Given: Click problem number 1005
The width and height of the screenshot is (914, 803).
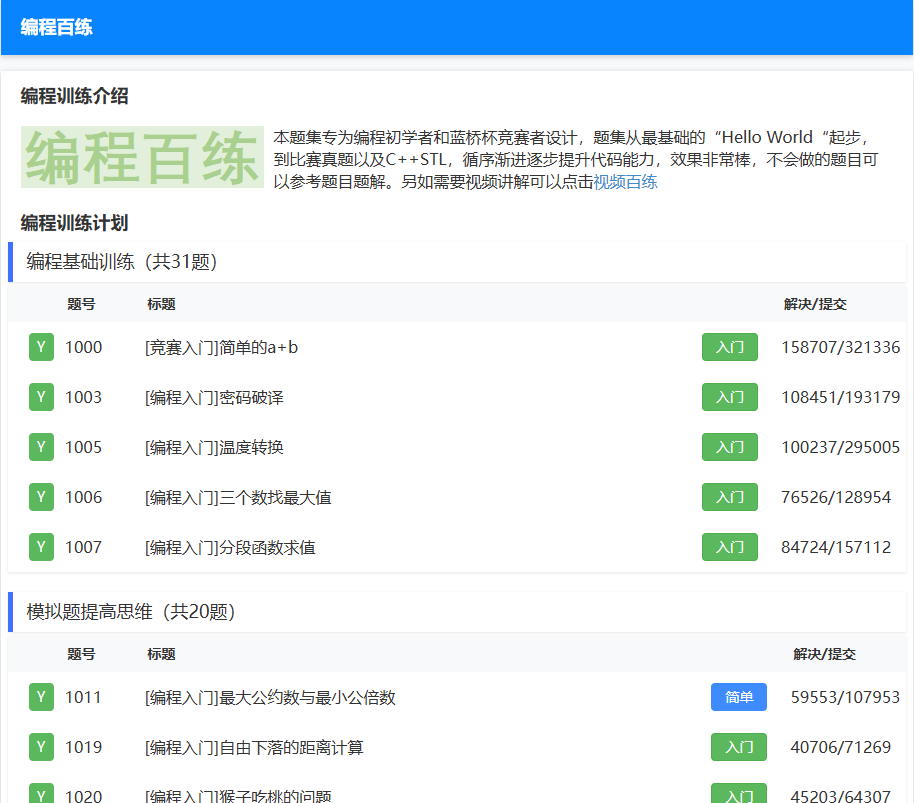Looking at the screenshot, I should pyautogui.click(x=83, y=448).
